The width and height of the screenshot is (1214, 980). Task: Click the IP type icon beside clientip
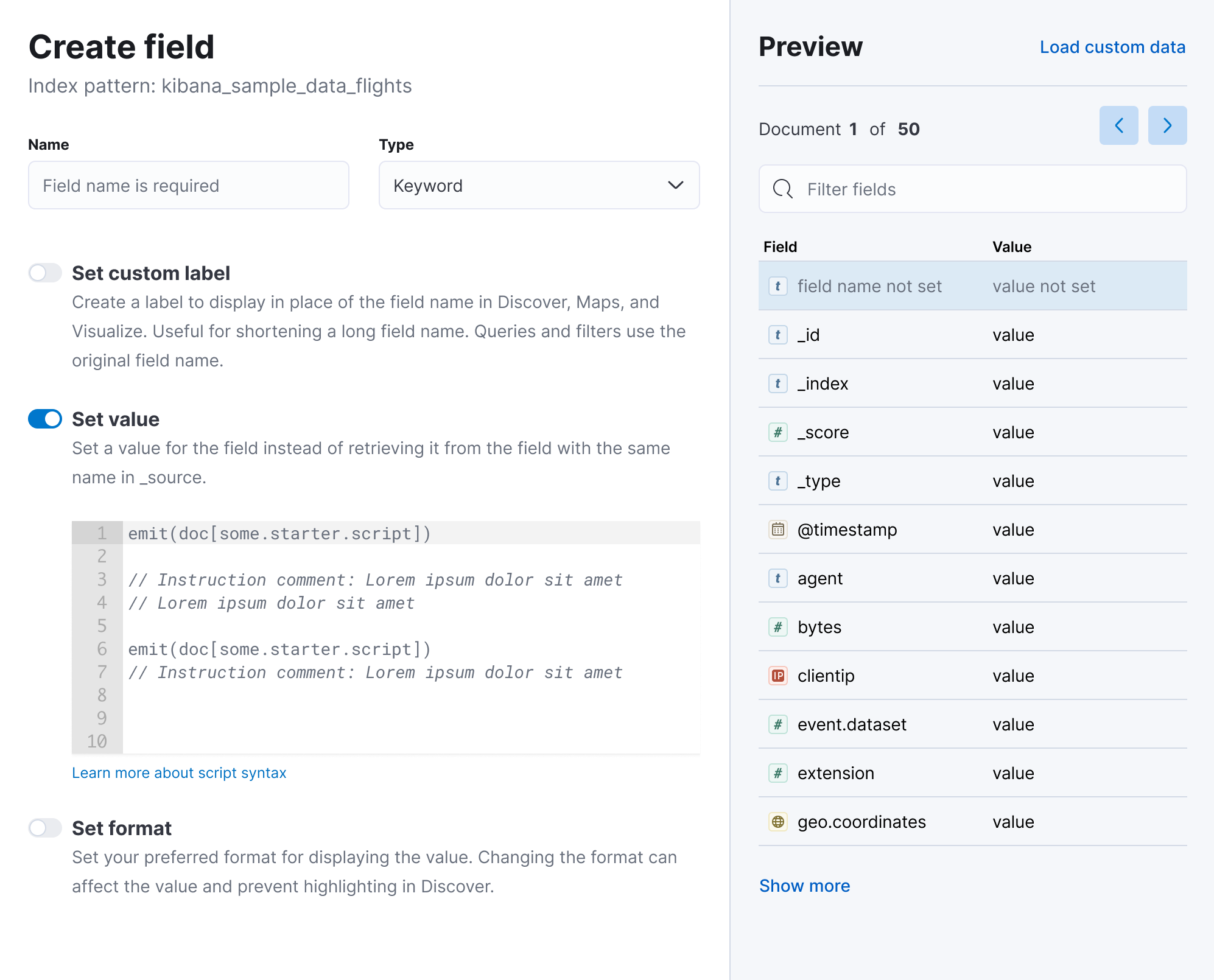coord(778,675)
